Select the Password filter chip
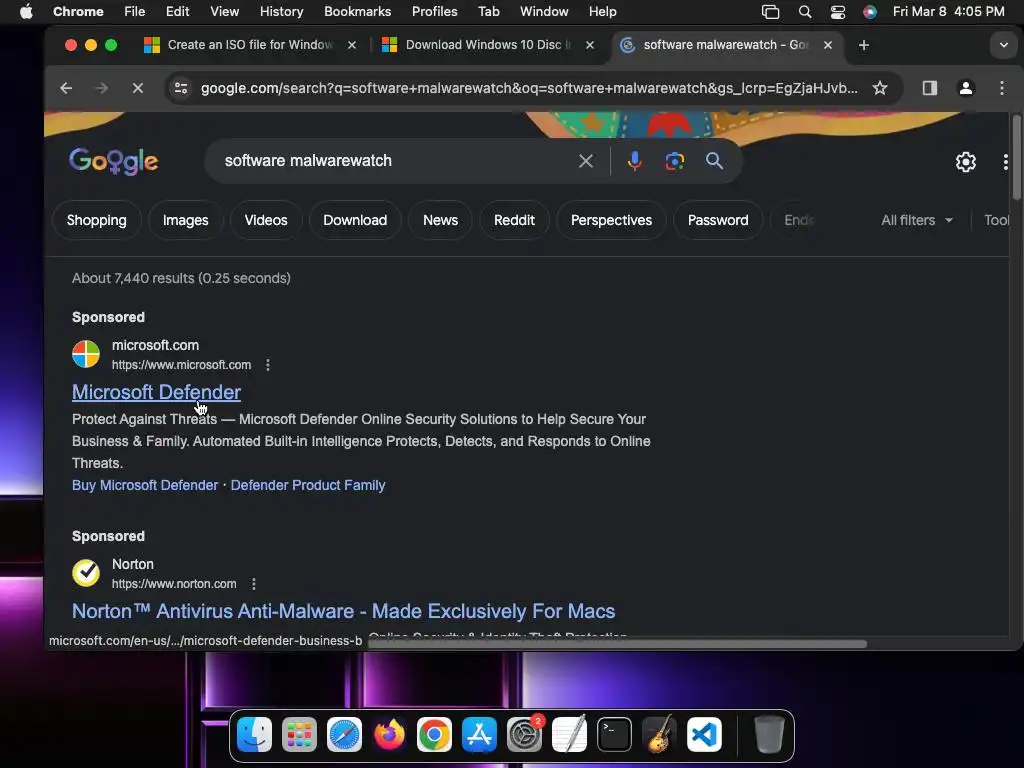This screenshot has height=768, width=1024. [x=718, y=221]
